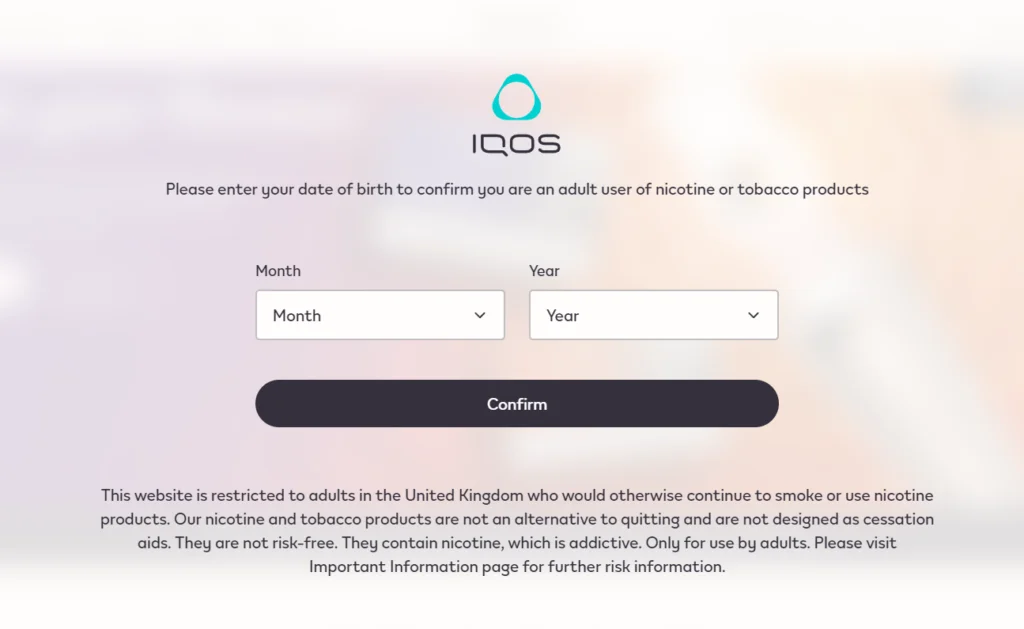Click the chevron arrow in the Year box
The height and width of the screenshot is (629, 1024).
click(x=754, y=315)
